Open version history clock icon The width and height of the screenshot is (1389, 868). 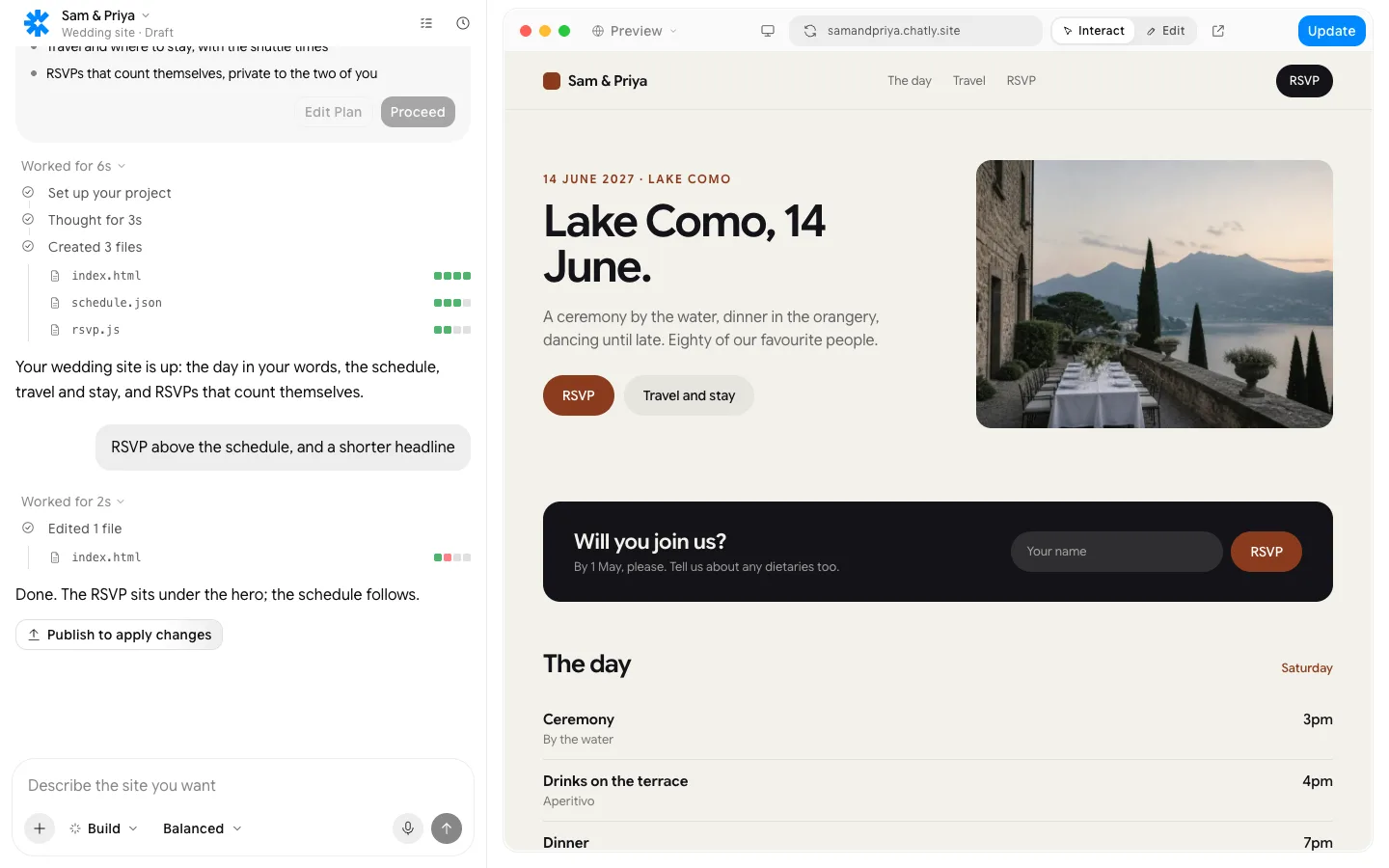point(463,23)
